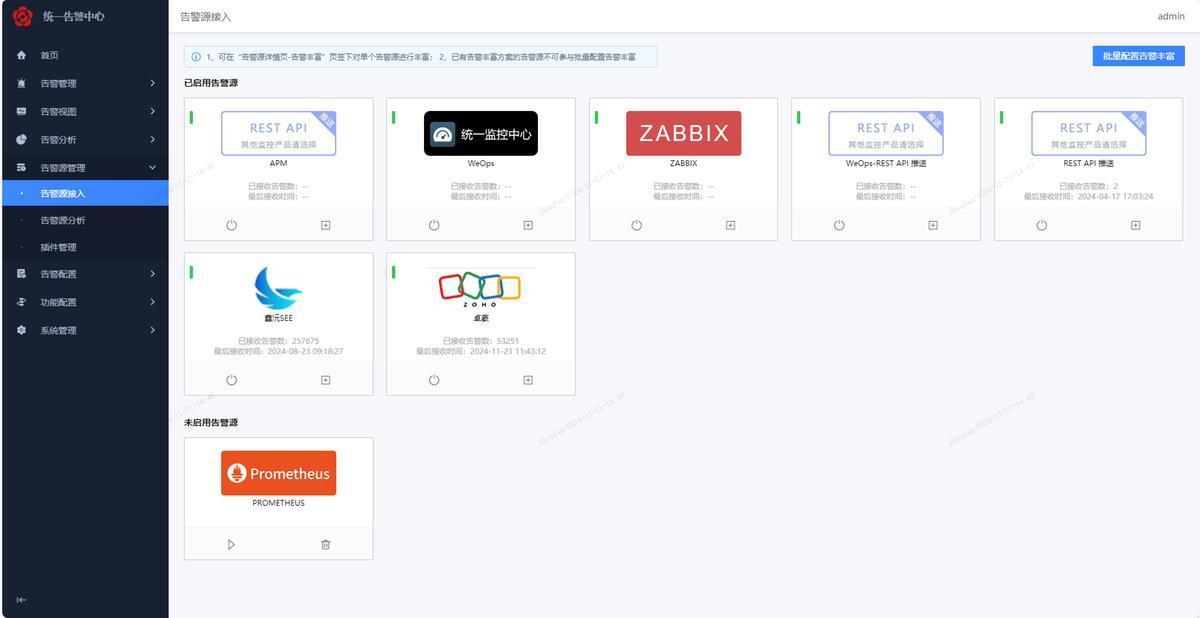Enable PROMETHEUS source with the play icon
The image size is (1200, 618).
(231, 545)
